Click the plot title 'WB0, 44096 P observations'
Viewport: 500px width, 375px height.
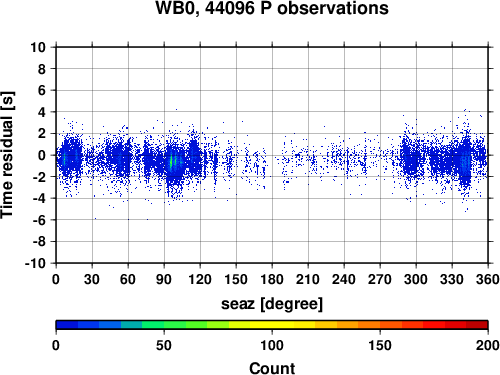point(272,8)
